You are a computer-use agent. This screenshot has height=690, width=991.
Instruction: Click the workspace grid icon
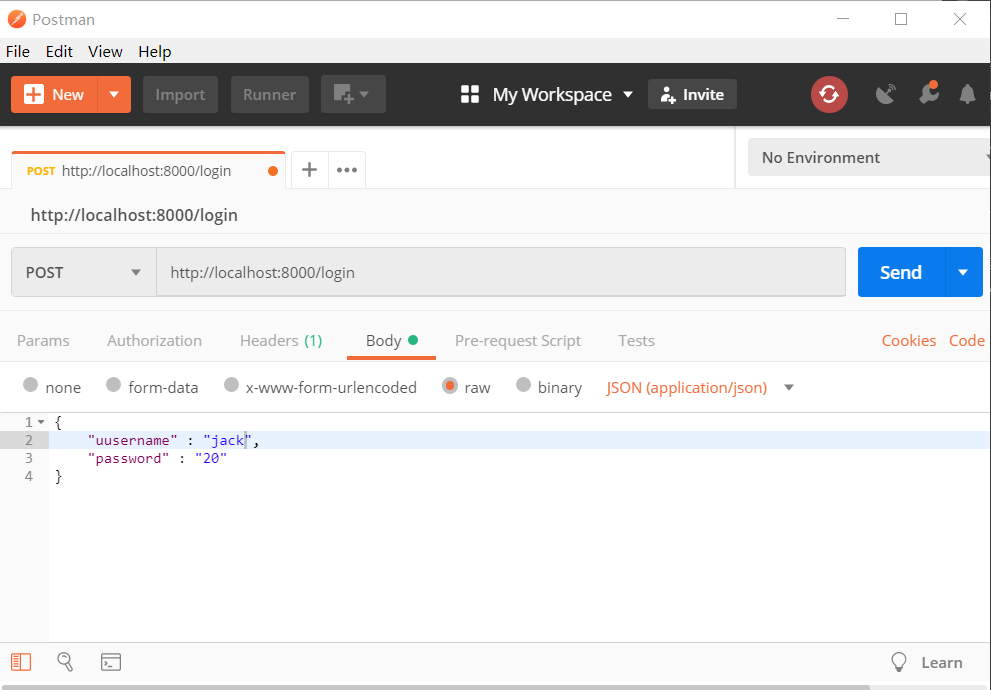pos(470,95)
